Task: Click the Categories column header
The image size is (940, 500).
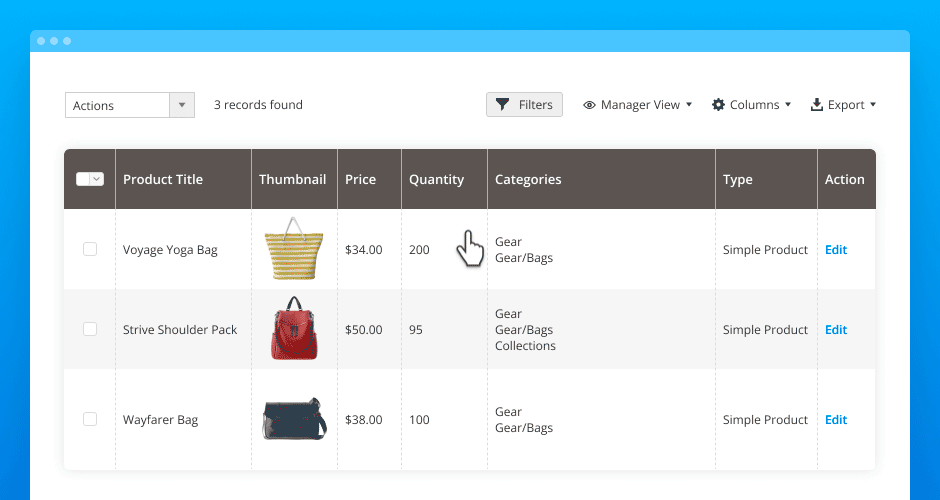Action: click(x=528, y=180)
